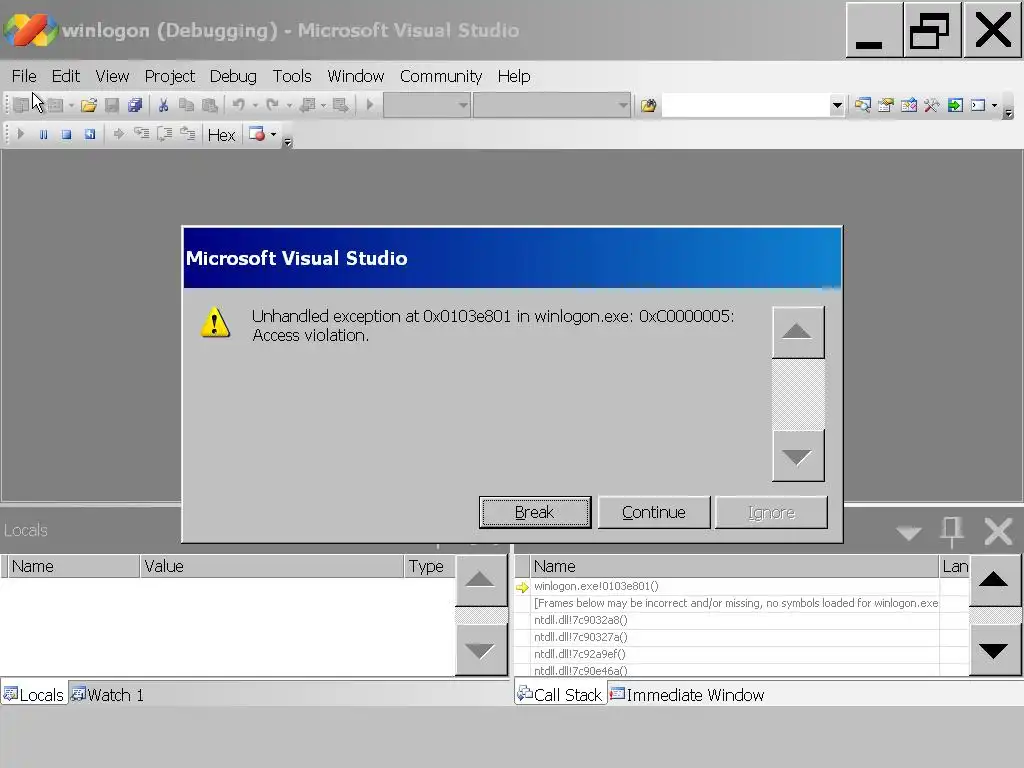
Task: Click the Save disk icon
Action: (x=112, y=105)
